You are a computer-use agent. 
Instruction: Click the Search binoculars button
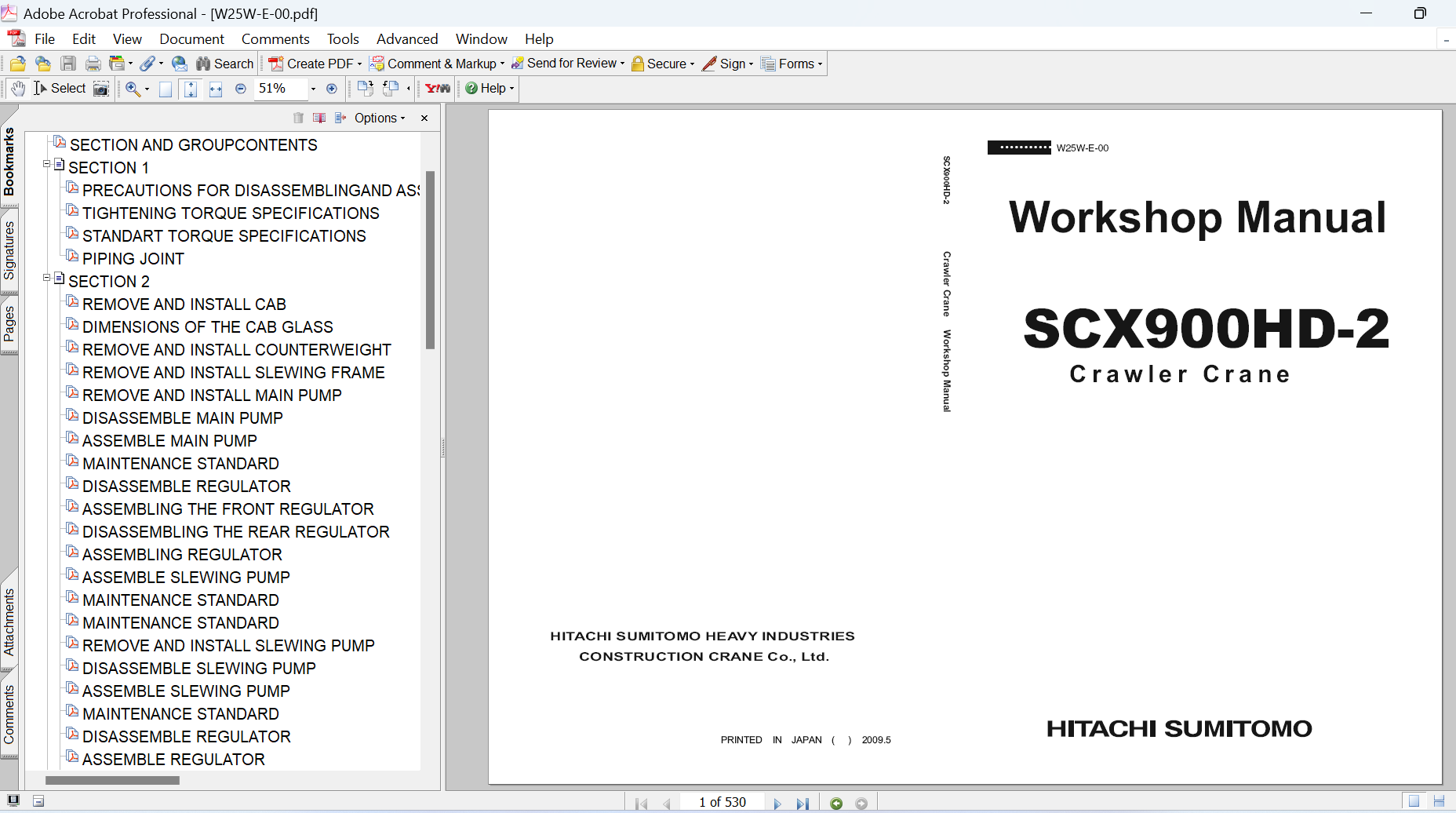[225, 64]
